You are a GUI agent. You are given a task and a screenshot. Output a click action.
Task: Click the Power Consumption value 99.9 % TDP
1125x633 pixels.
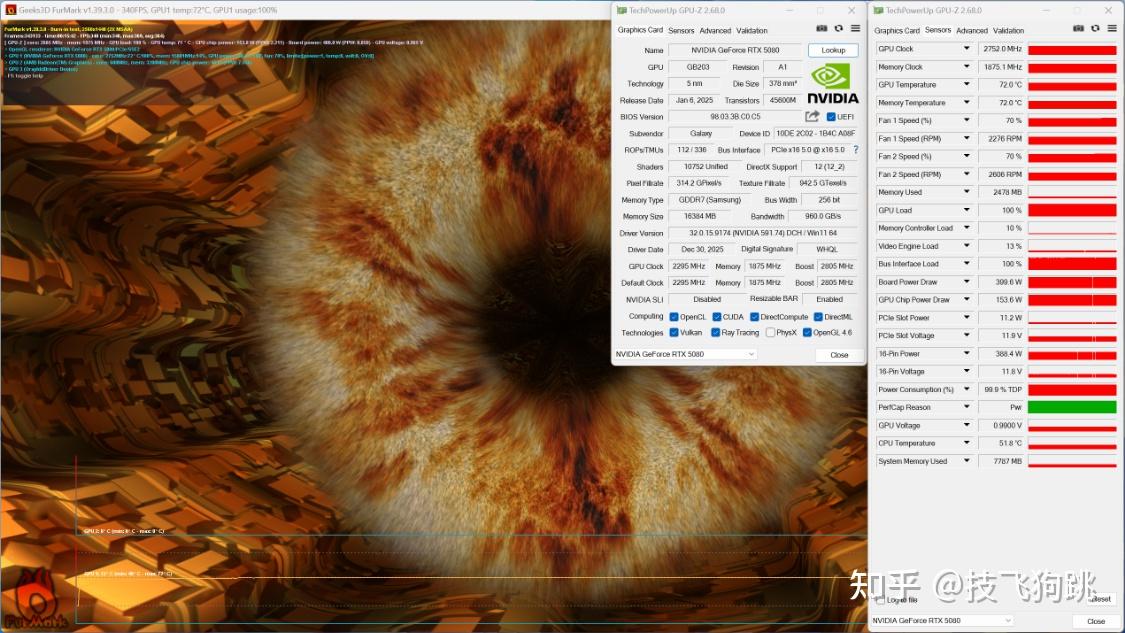1002,390
